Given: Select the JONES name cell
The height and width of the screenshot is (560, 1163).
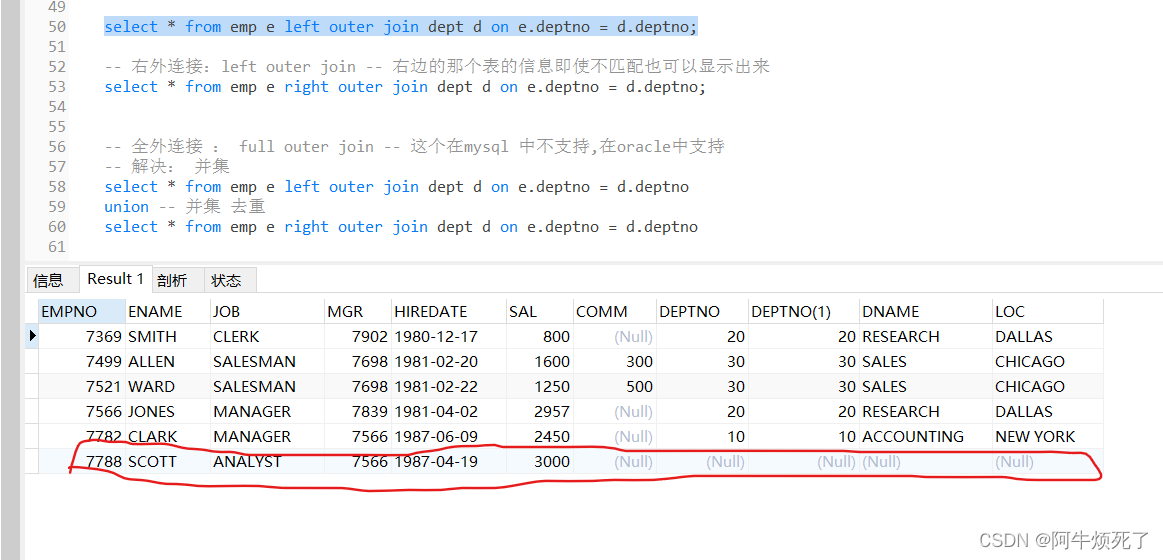Looking at the screenshot, I should [x=168, y=412].
